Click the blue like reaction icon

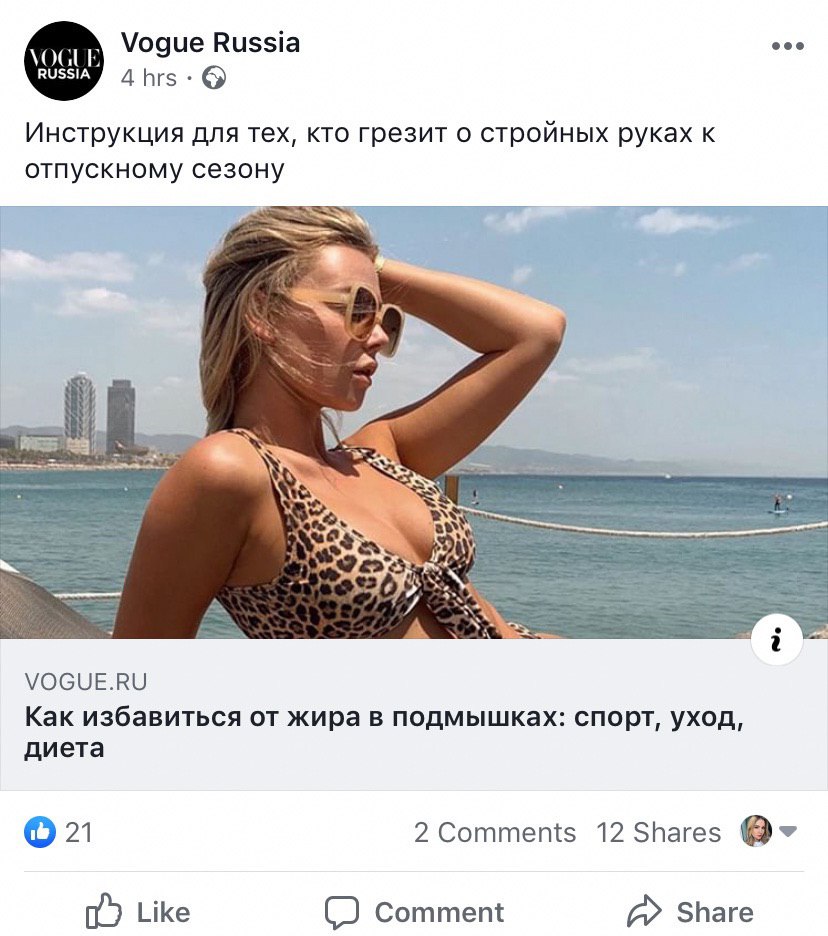click(x=40, y=832)
